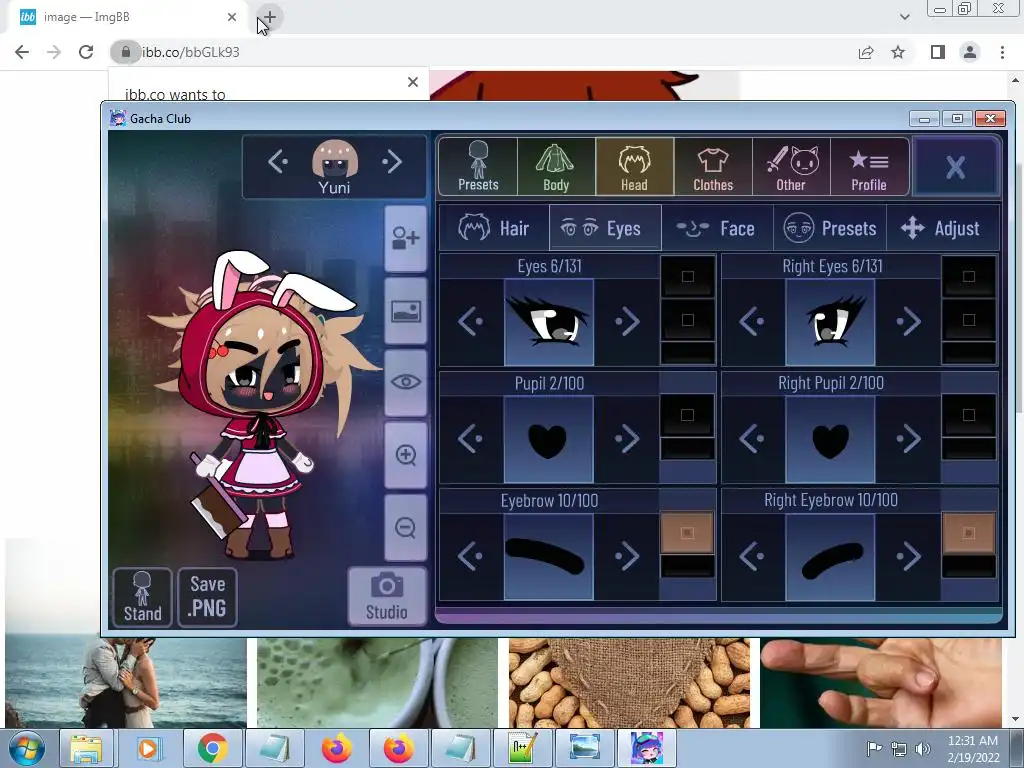1024x768 pixels.
Task: Go to next character after Yuni
Action: point(392,161)
